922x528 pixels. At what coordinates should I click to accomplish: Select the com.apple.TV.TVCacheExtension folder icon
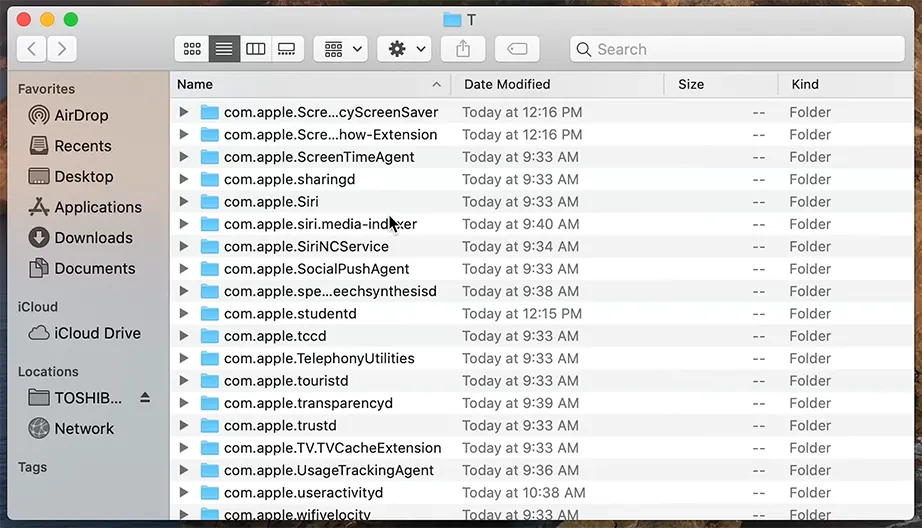[x=209, y=447]
